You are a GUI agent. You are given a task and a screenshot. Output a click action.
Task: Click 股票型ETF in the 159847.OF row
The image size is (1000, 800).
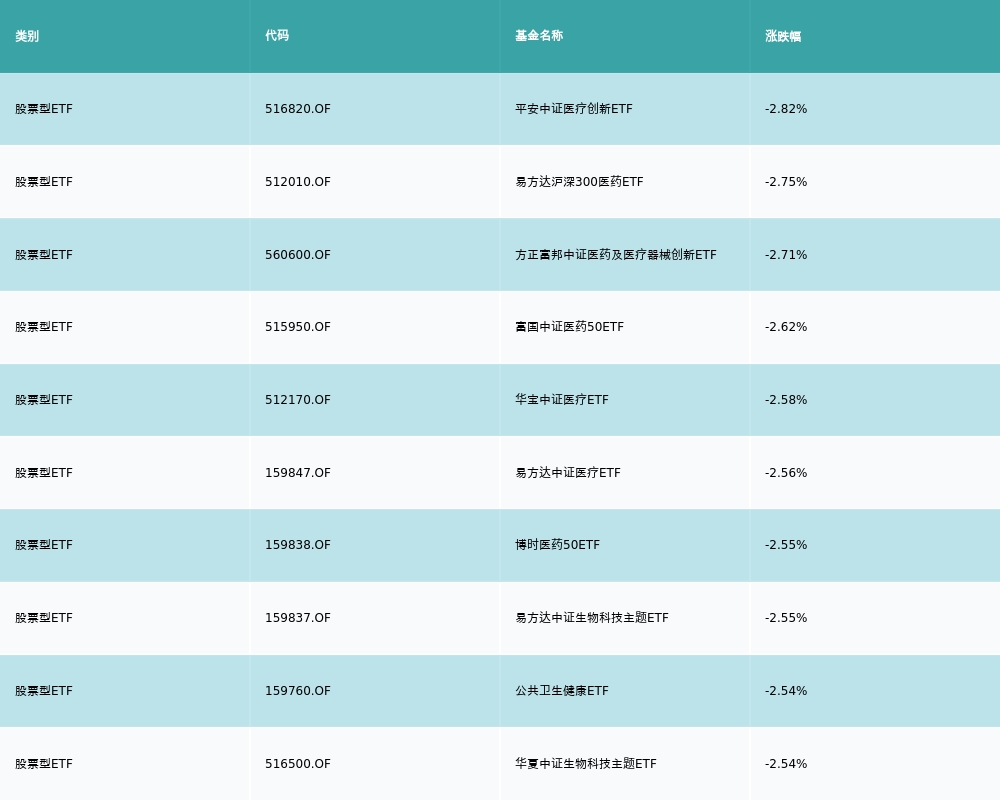coord(44,473)
